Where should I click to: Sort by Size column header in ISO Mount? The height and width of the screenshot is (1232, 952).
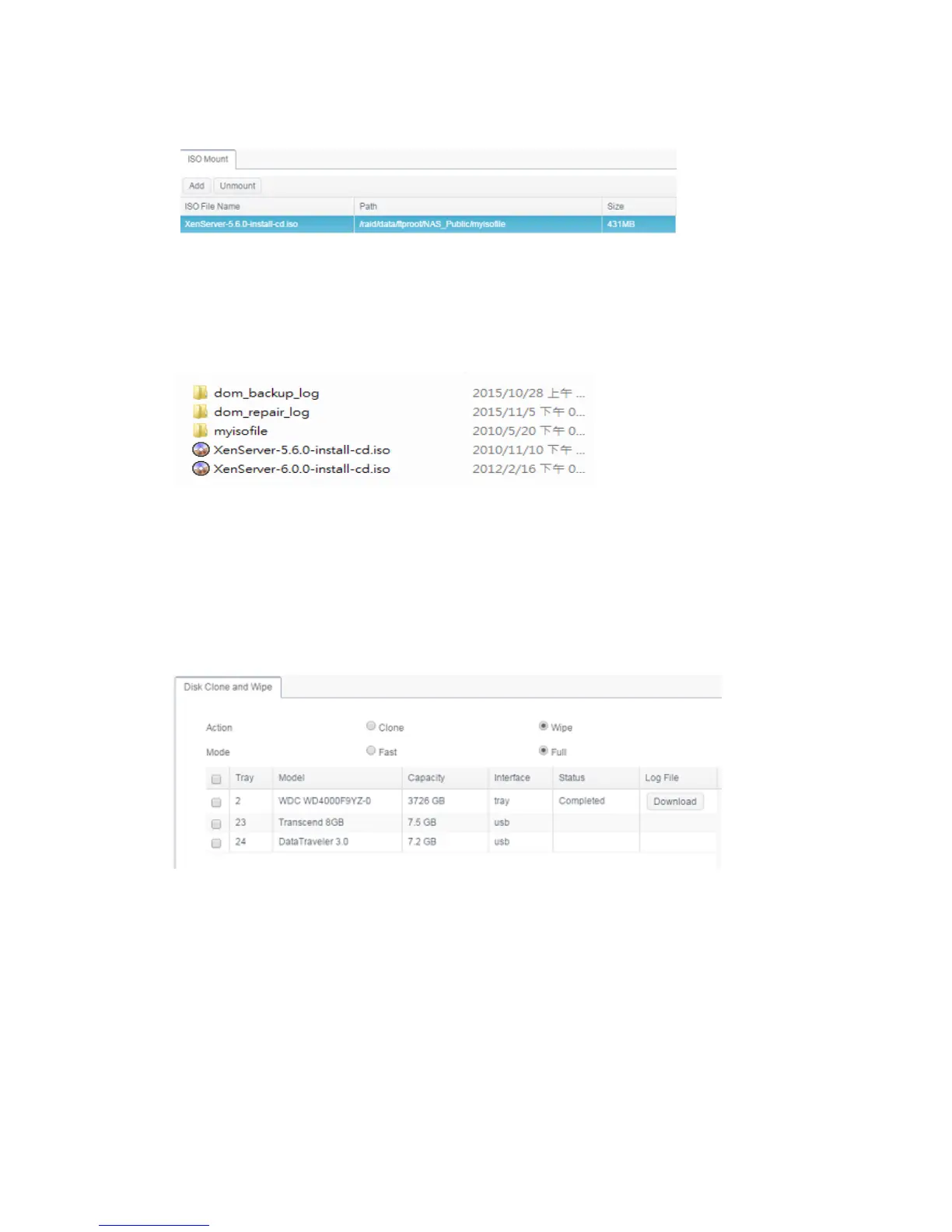(x=639, y=206)
